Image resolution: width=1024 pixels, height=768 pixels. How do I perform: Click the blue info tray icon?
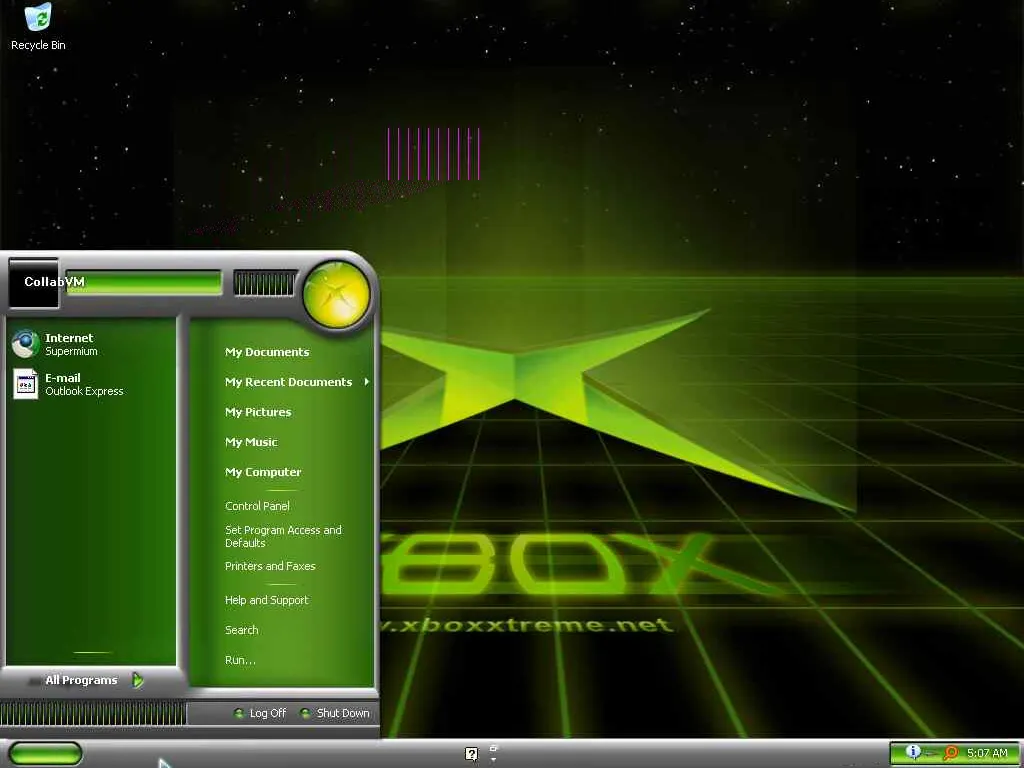pos(913,752)
